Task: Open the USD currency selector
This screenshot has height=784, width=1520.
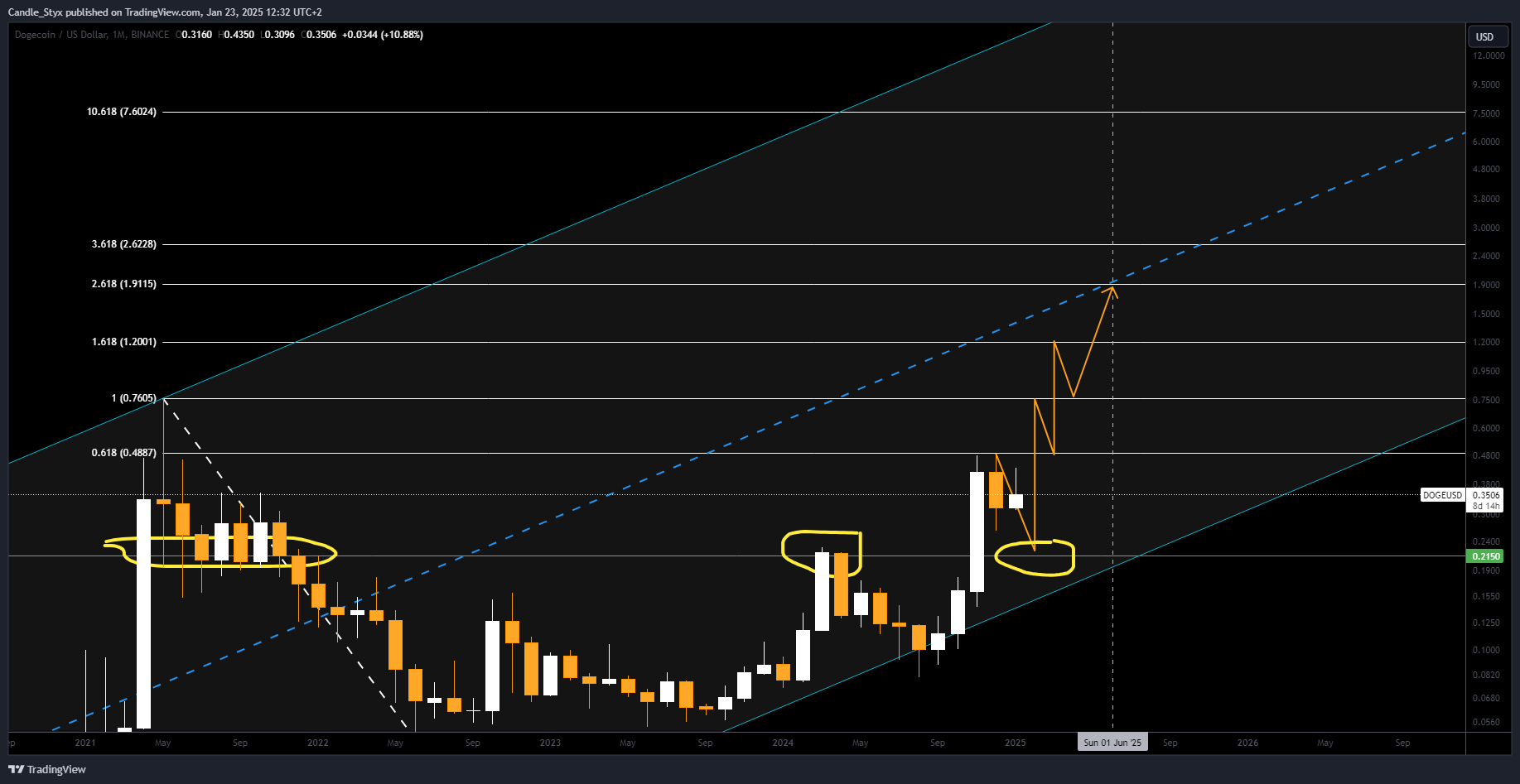Action: point(1489,36)
